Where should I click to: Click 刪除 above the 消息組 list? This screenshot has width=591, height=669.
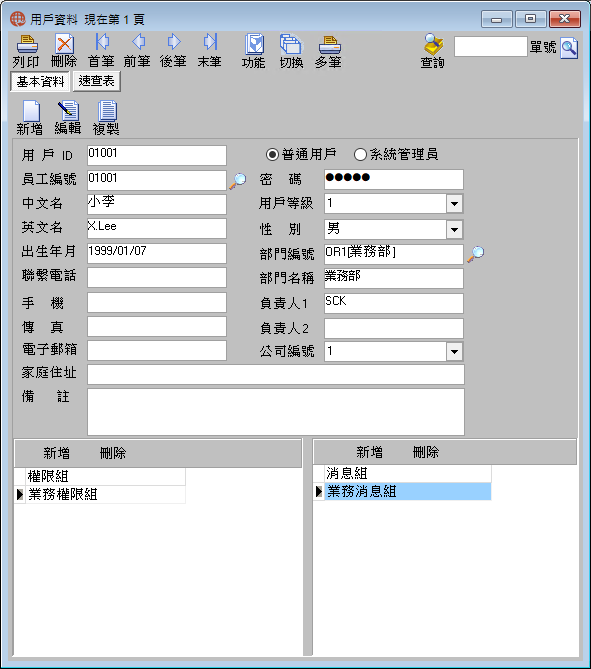point(426,452)
